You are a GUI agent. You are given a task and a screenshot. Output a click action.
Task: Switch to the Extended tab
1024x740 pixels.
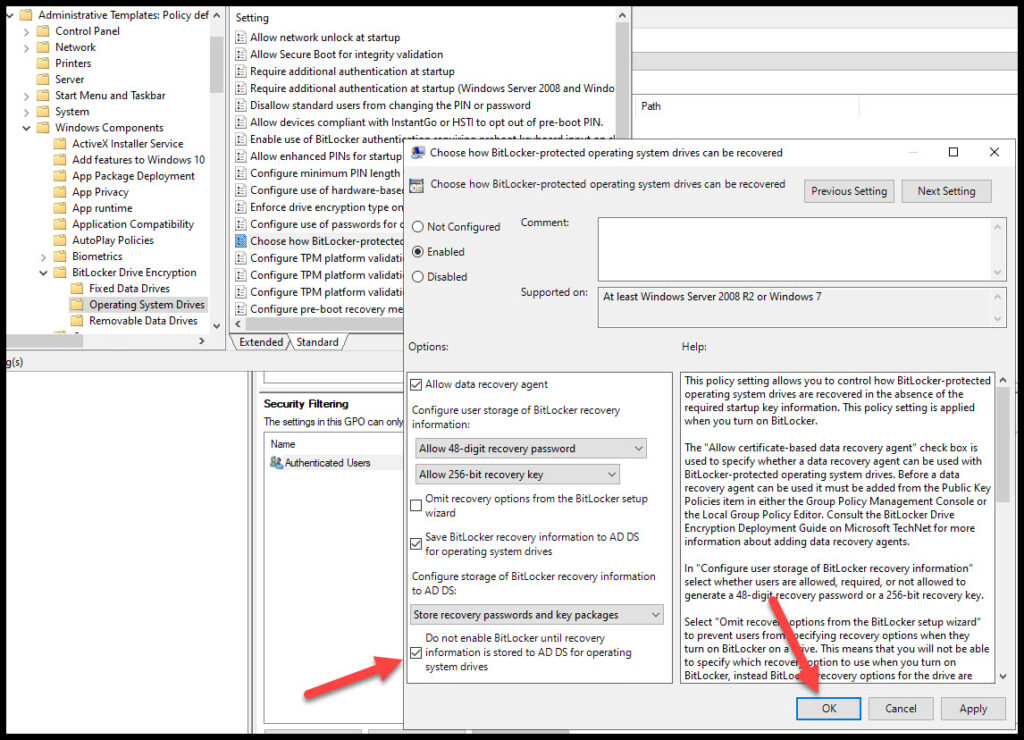(261, 342)
